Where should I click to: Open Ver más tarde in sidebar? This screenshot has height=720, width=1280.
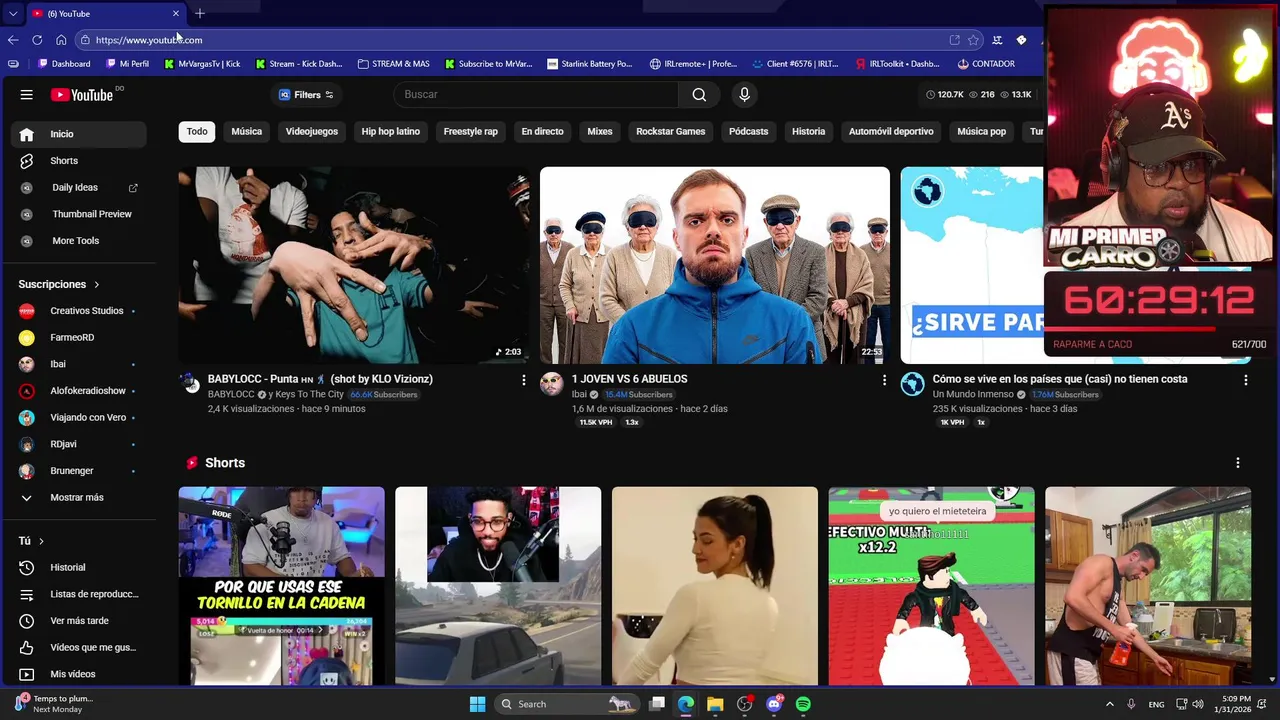pos(79,621)
